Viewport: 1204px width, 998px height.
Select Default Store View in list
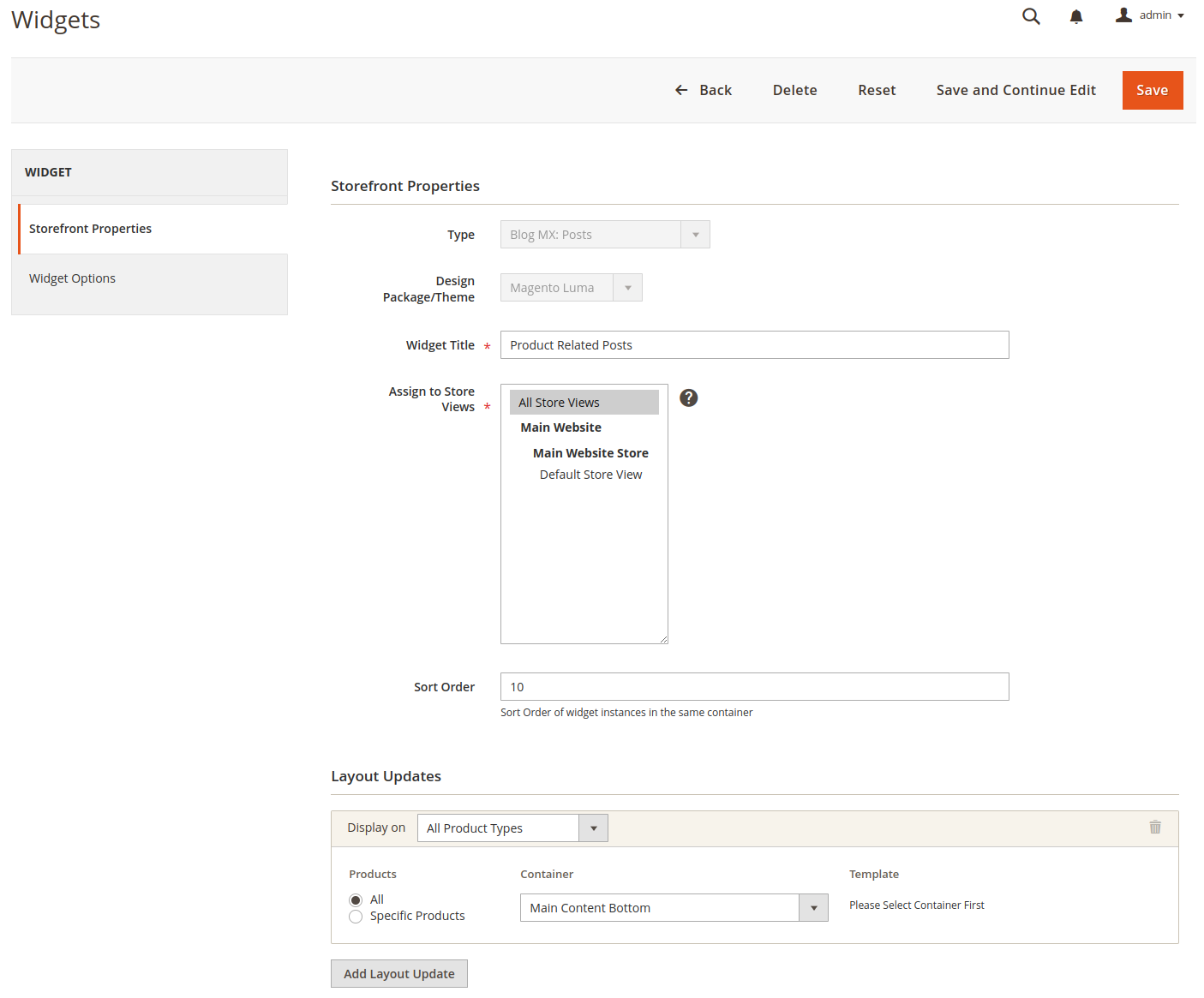click(590, 475)
